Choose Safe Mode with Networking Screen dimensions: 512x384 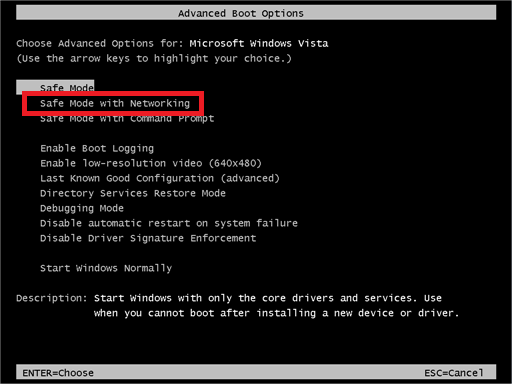[115, 103]
